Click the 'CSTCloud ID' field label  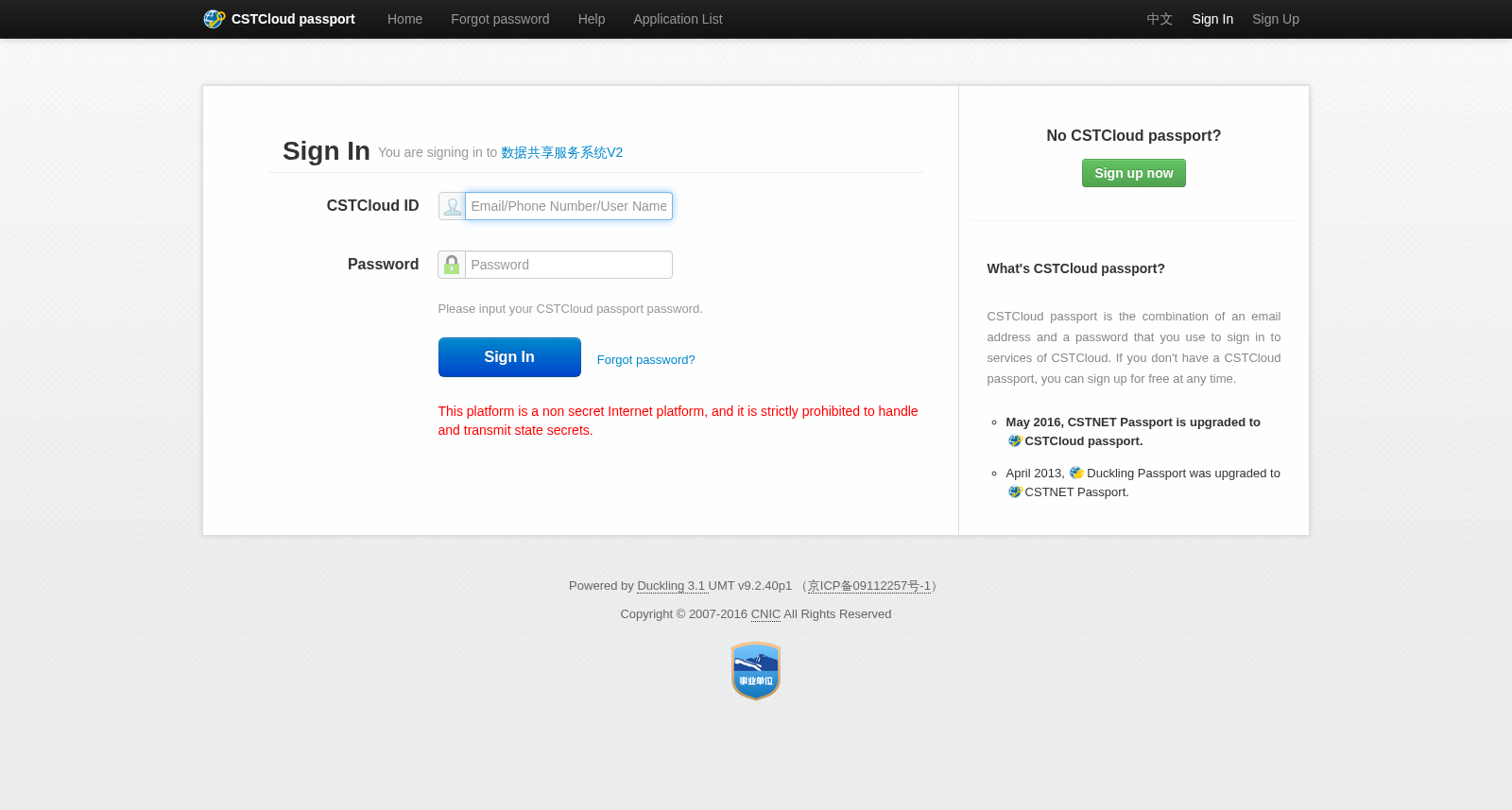pos(372,206)
